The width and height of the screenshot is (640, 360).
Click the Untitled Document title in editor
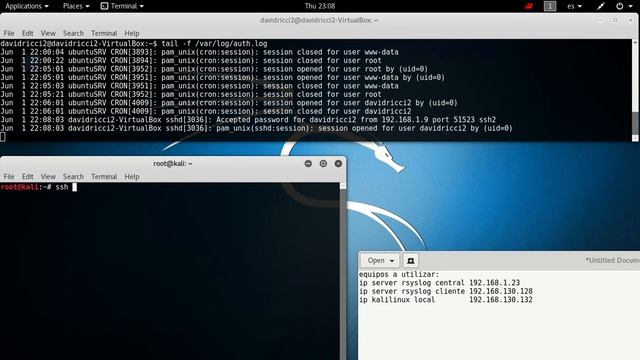point(612,260)
